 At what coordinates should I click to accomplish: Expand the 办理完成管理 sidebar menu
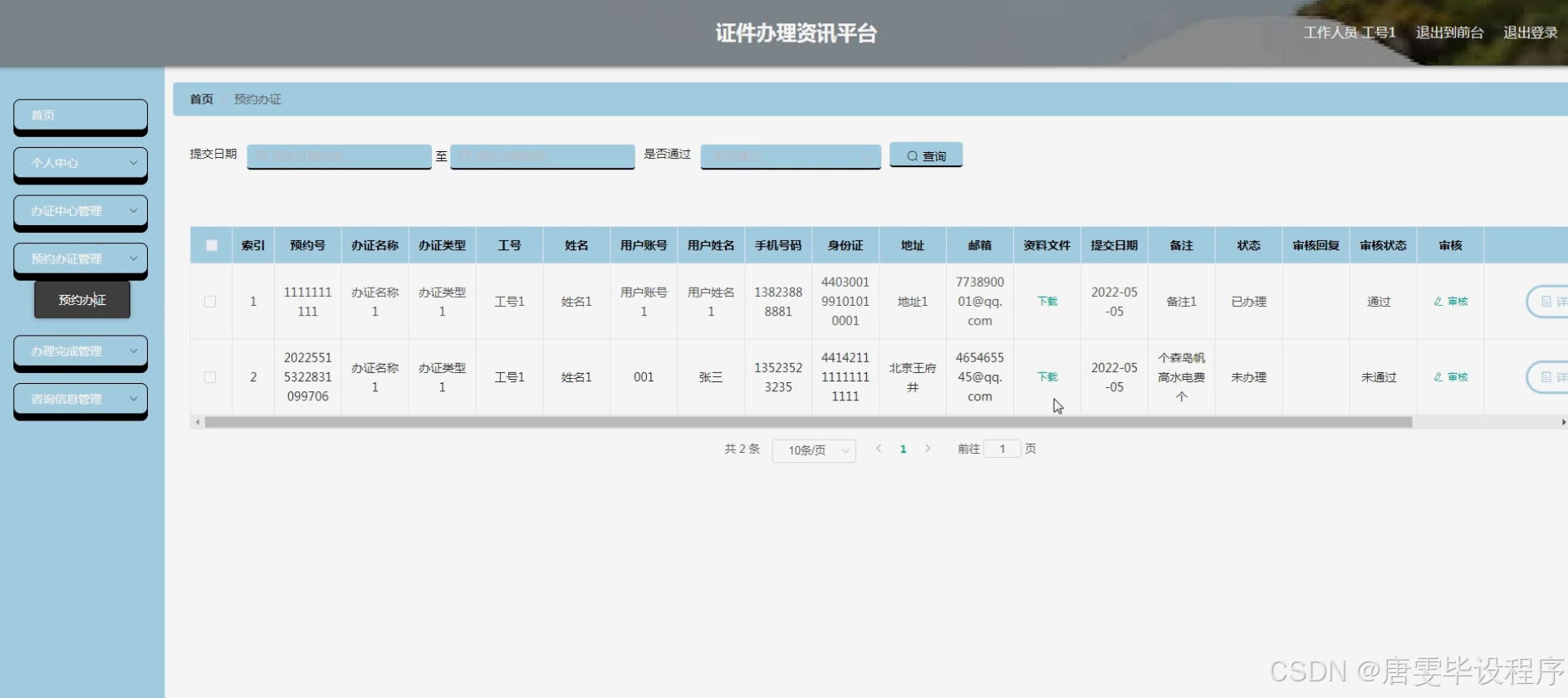[x=81, y=351]
